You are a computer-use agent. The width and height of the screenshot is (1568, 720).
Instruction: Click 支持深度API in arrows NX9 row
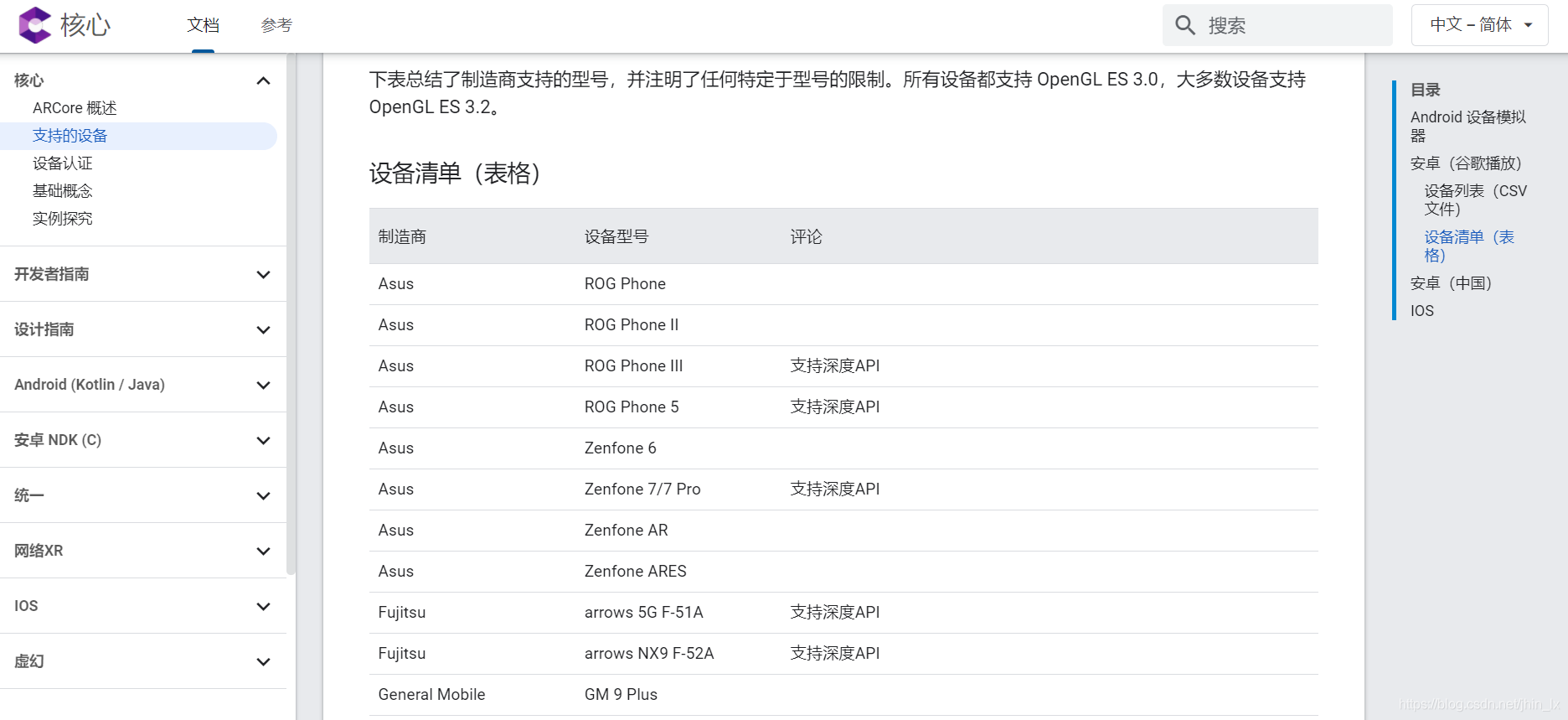835,654
